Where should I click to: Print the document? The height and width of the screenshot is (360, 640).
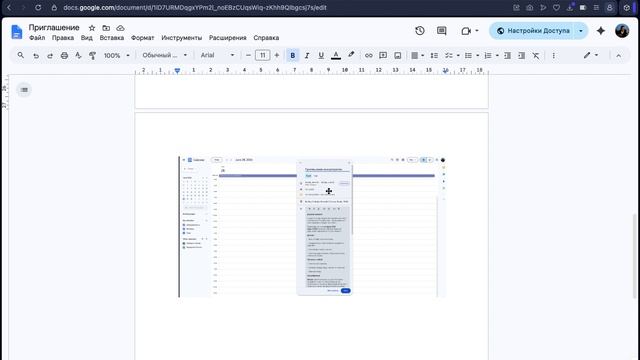click(64, 56)
